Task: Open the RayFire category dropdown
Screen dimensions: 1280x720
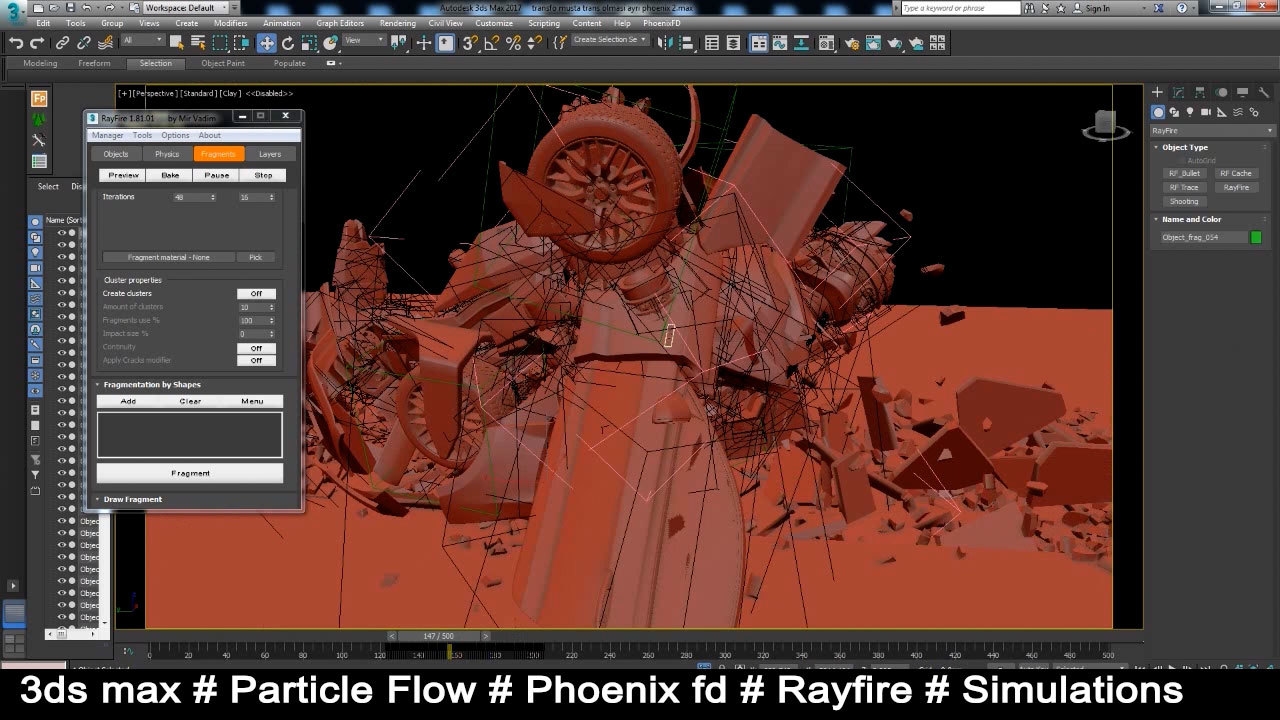Action: pos(1211,131)
